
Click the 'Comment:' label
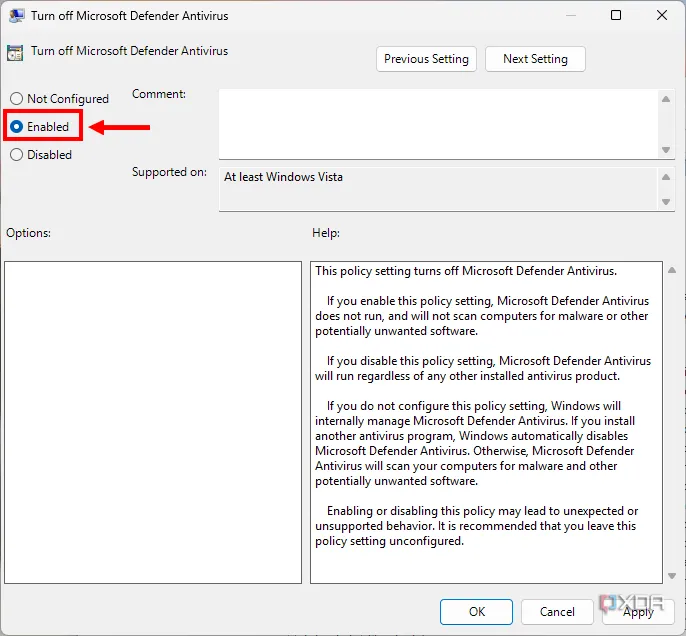pyautogui.click(x=159, y=94)
